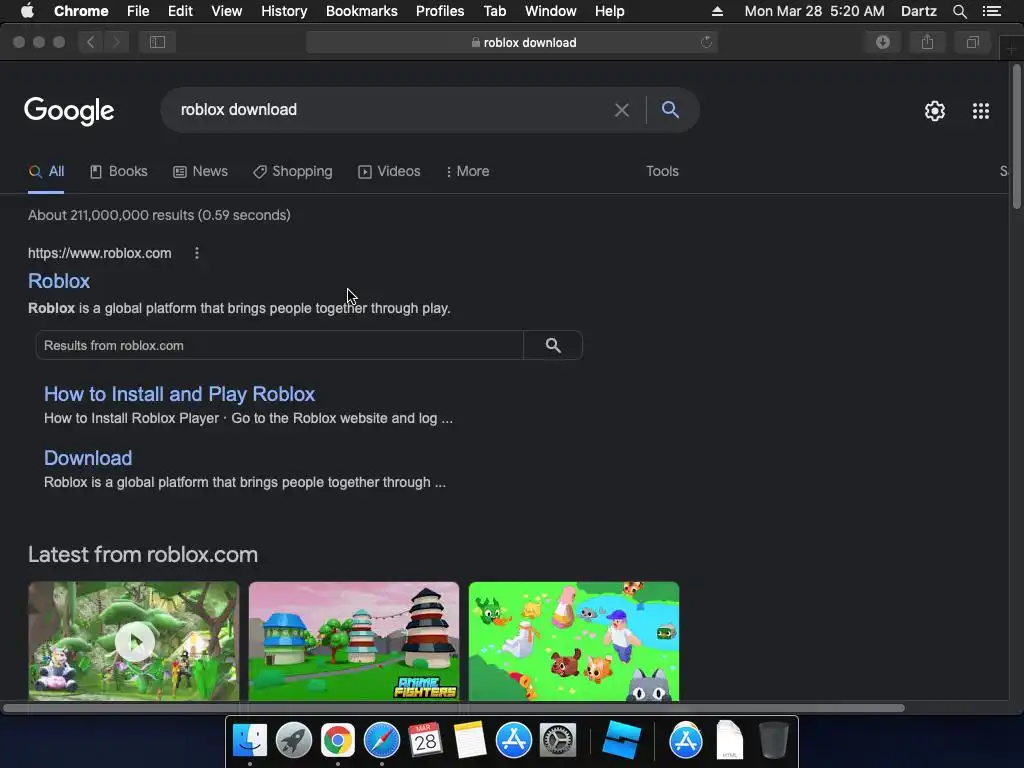This screenshot has height=768, width=1024.
Task: Open How to Install and Play Roblox
Action: pyautogui.click(x=180, y=394)
